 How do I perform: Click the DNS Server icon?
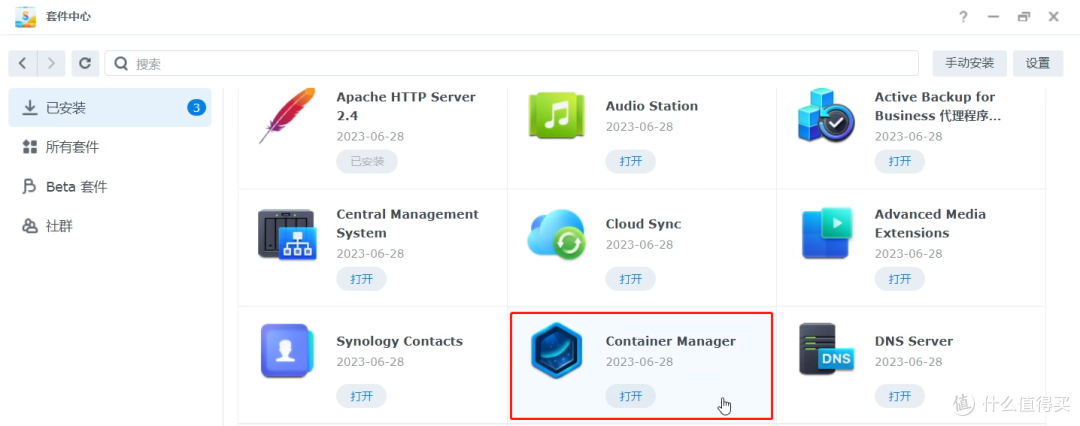tap(826, 351)
